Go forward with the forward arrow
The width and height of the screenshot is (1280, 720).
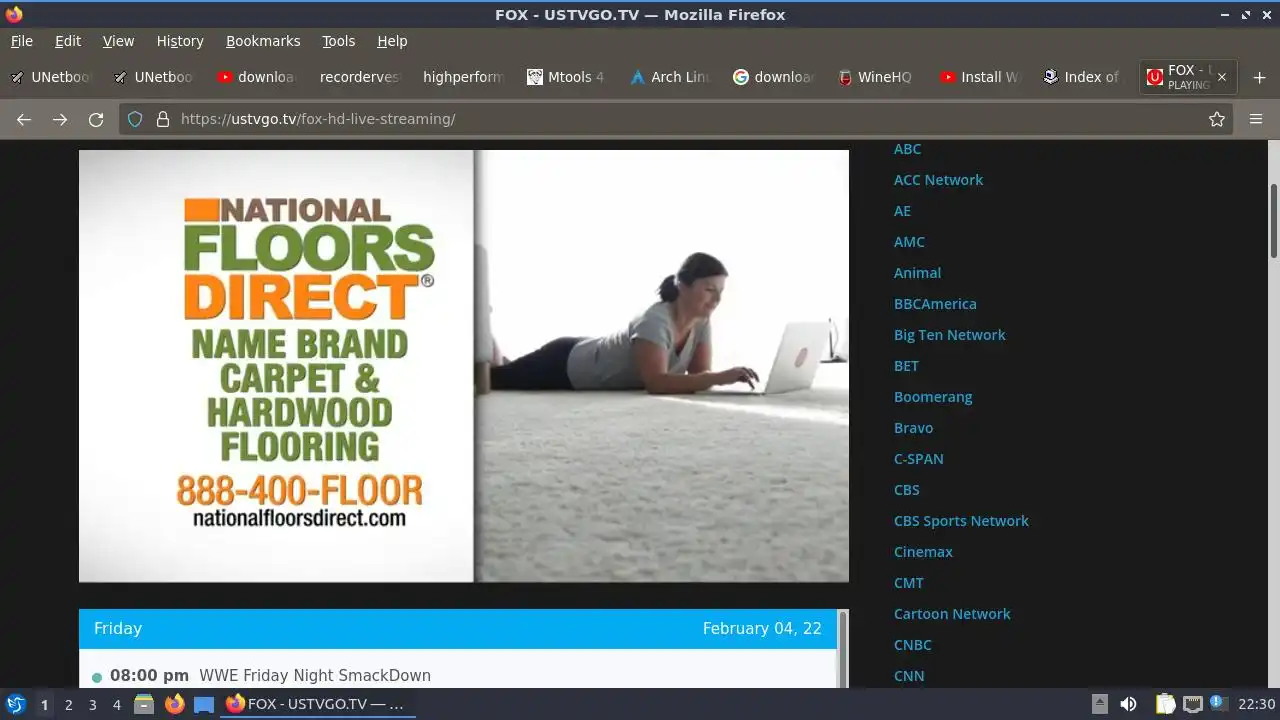(60, 119)
